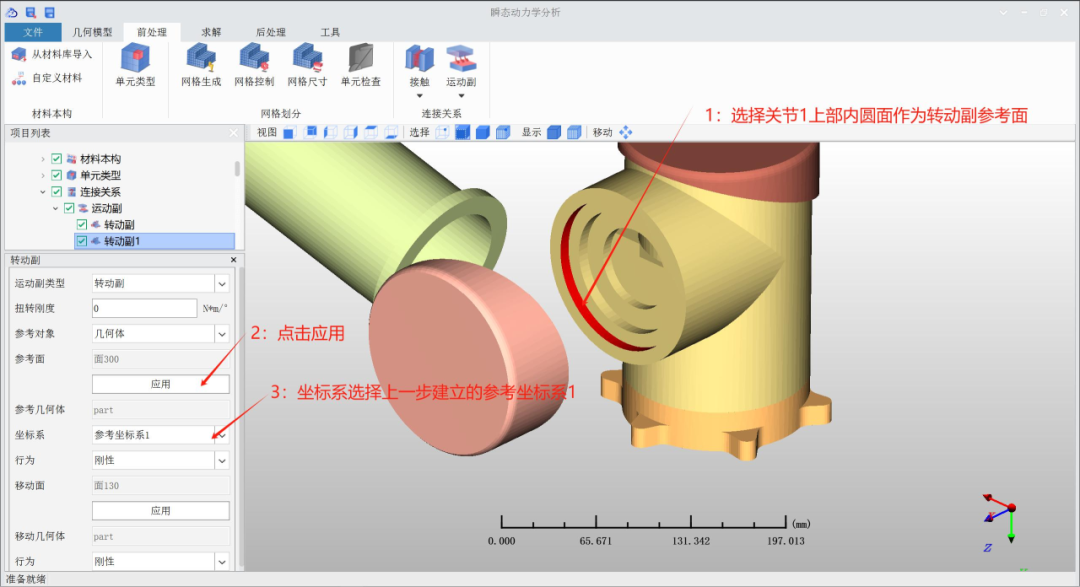The image size is (1080, 587).
Task: Toggle the 单元类型 checkbox in project tree
Action: pyautogui.click(x=56, y=176)
